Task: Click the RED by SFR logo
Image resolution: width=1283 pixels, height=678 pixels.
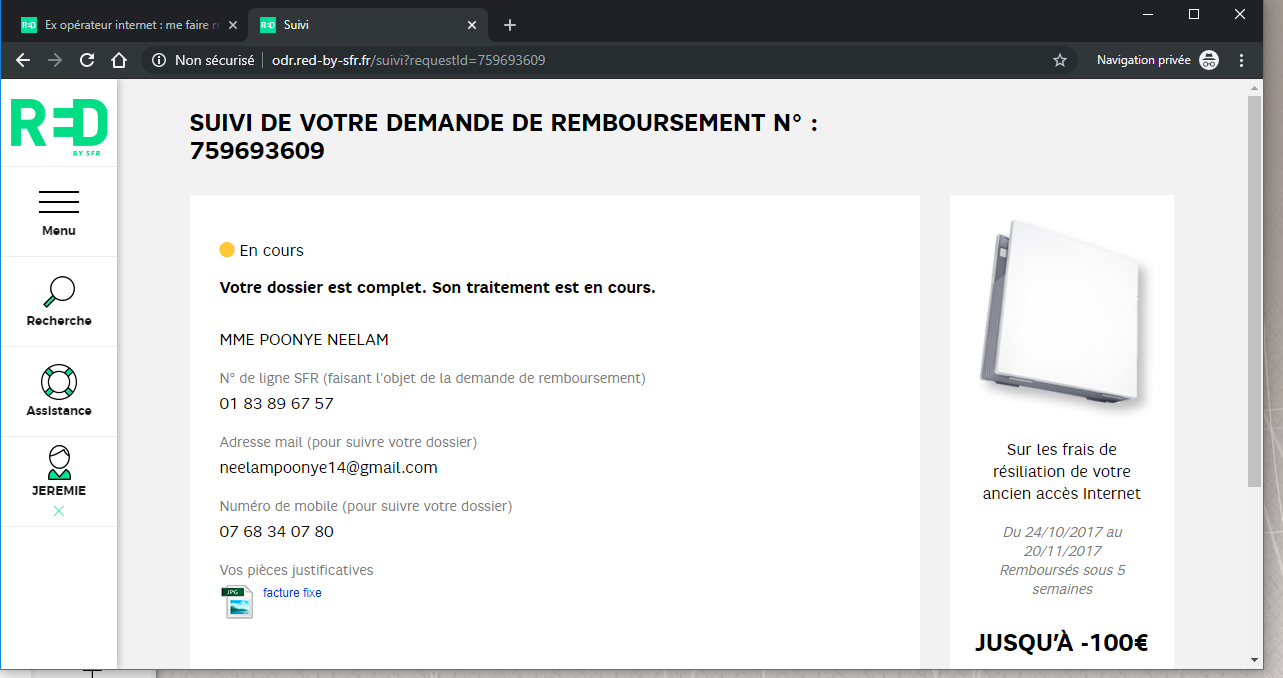Action: pos(59,127)
